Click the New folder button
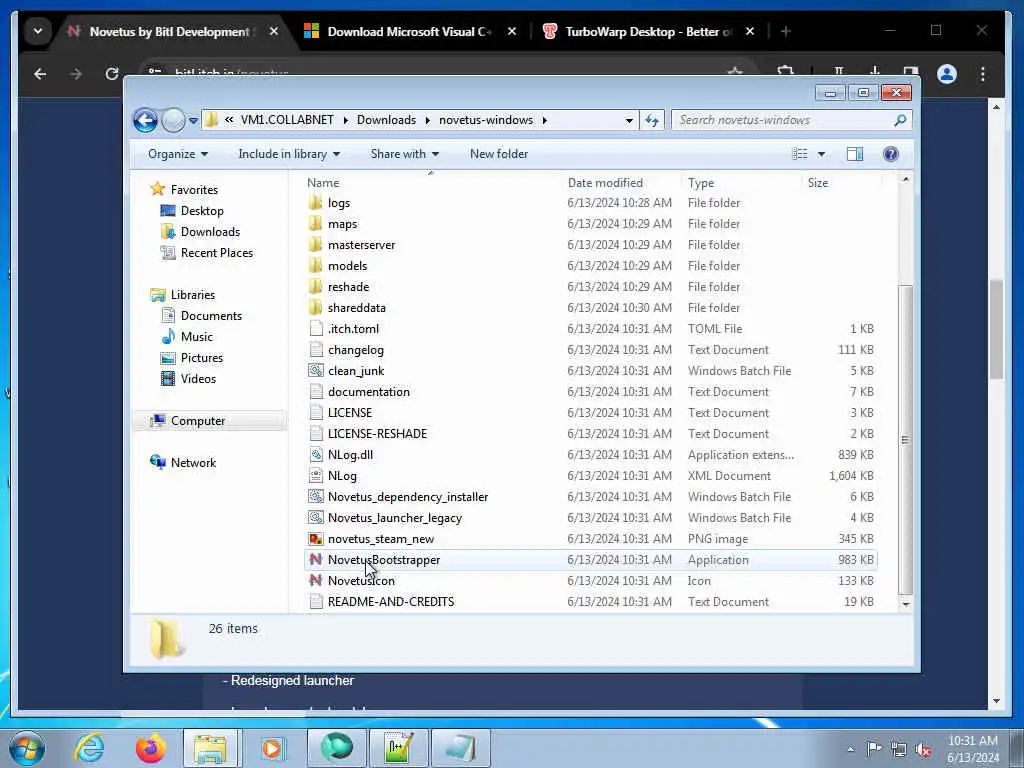1024x768 pixels. pos(499,154)
